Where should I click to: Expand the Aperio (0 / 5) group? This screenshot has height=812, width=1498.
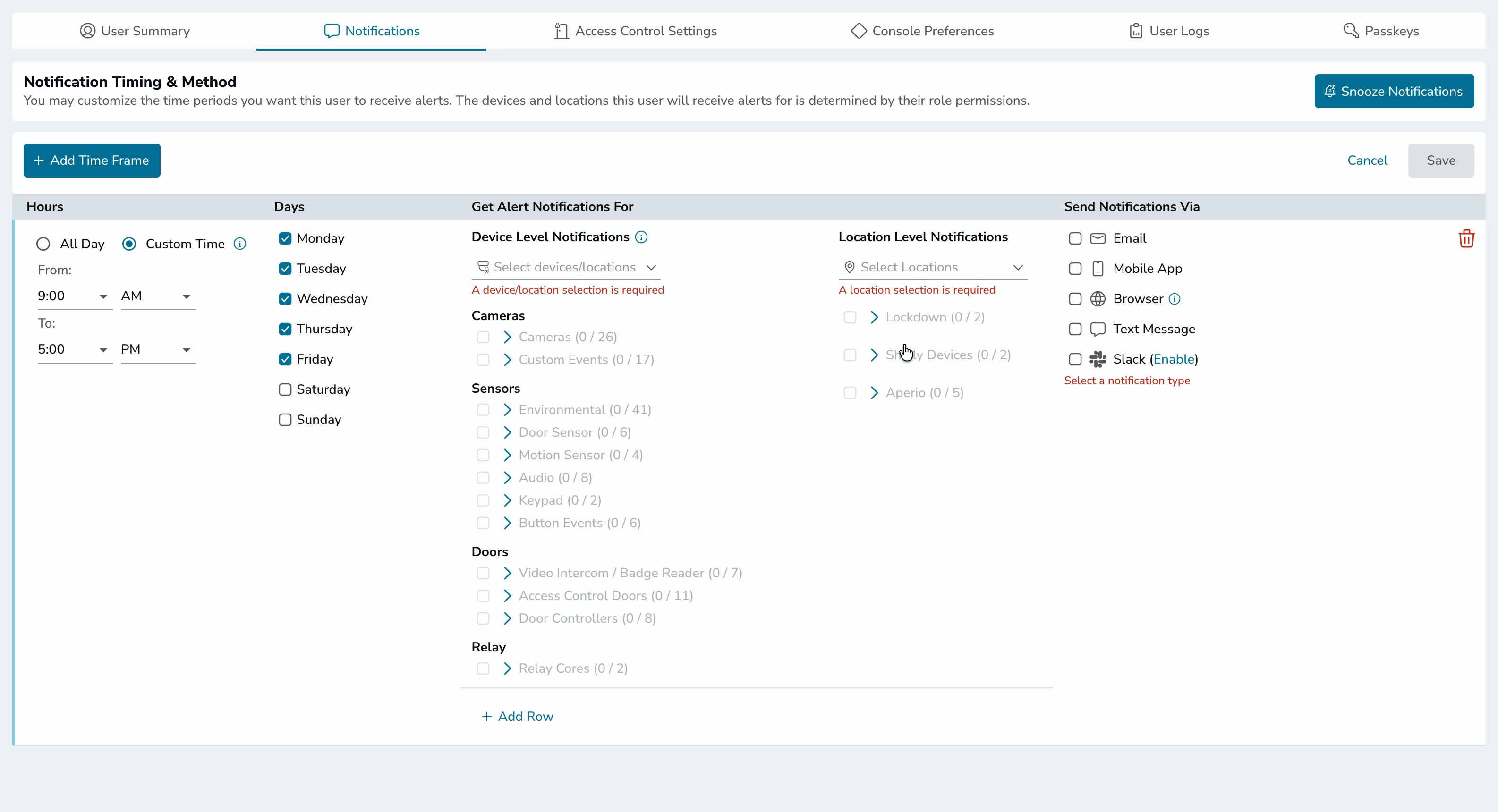coord(874,393)
